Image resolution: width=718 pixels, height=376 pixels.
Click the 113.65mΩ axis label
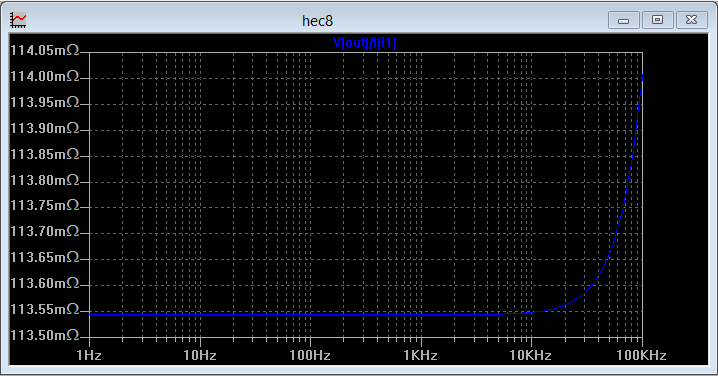coord(45,257)
